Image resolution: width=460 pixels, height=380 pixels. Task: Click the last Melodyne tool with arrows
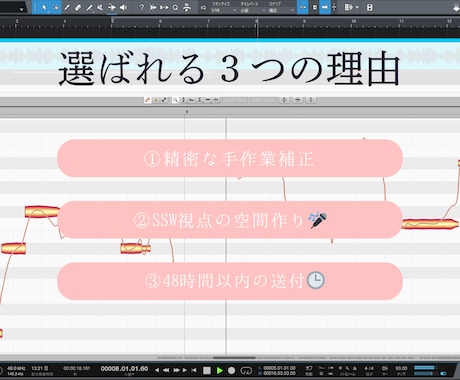coord(216,100)
